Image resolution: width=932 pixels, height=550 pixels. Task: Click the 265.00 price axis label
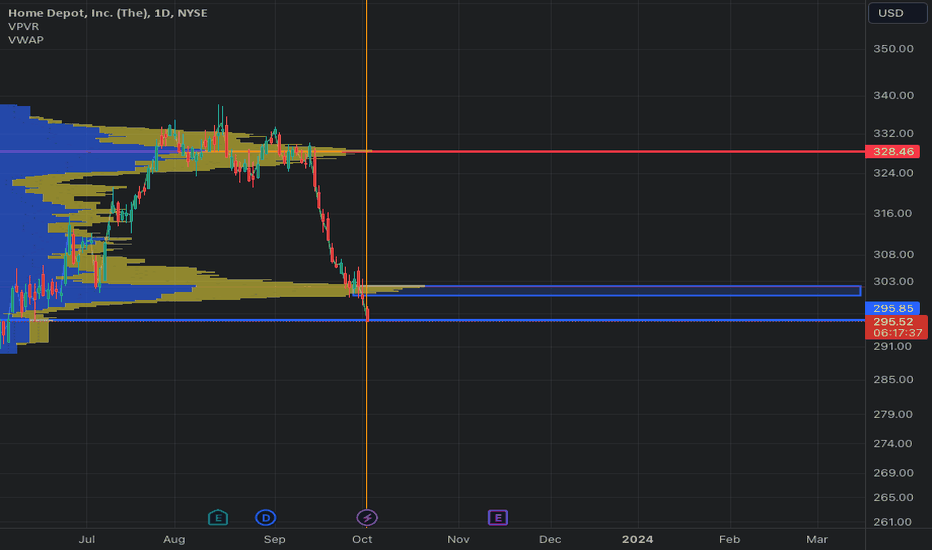tap(893, 497)
